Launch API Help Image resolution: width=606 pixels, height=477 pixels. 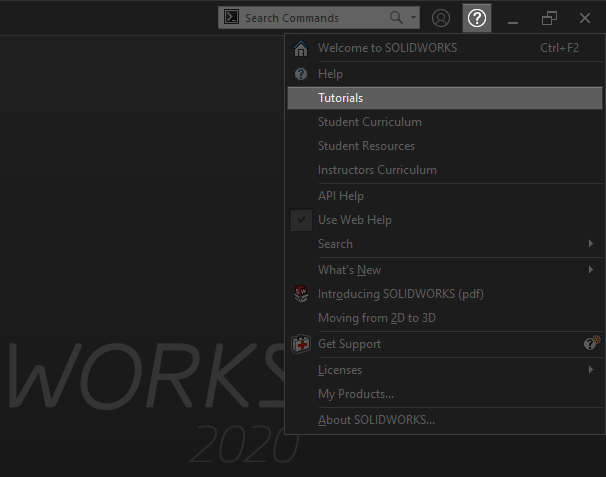coord(341,196)
